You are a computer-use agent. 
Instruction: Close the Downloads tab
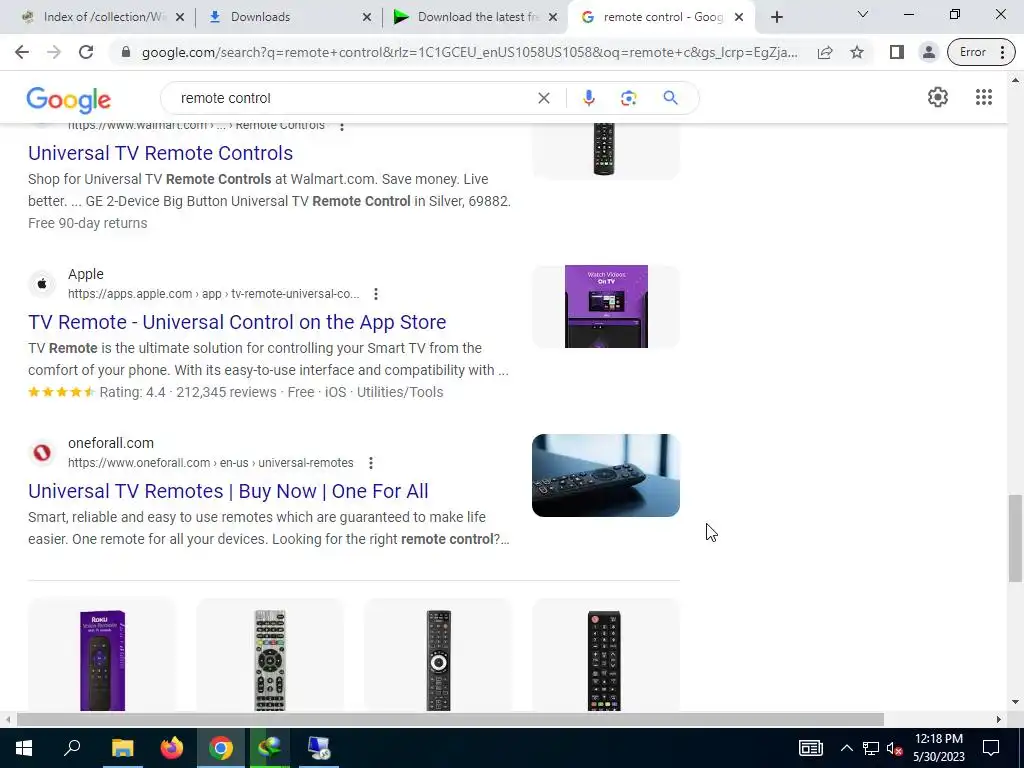tap(367, 17)
